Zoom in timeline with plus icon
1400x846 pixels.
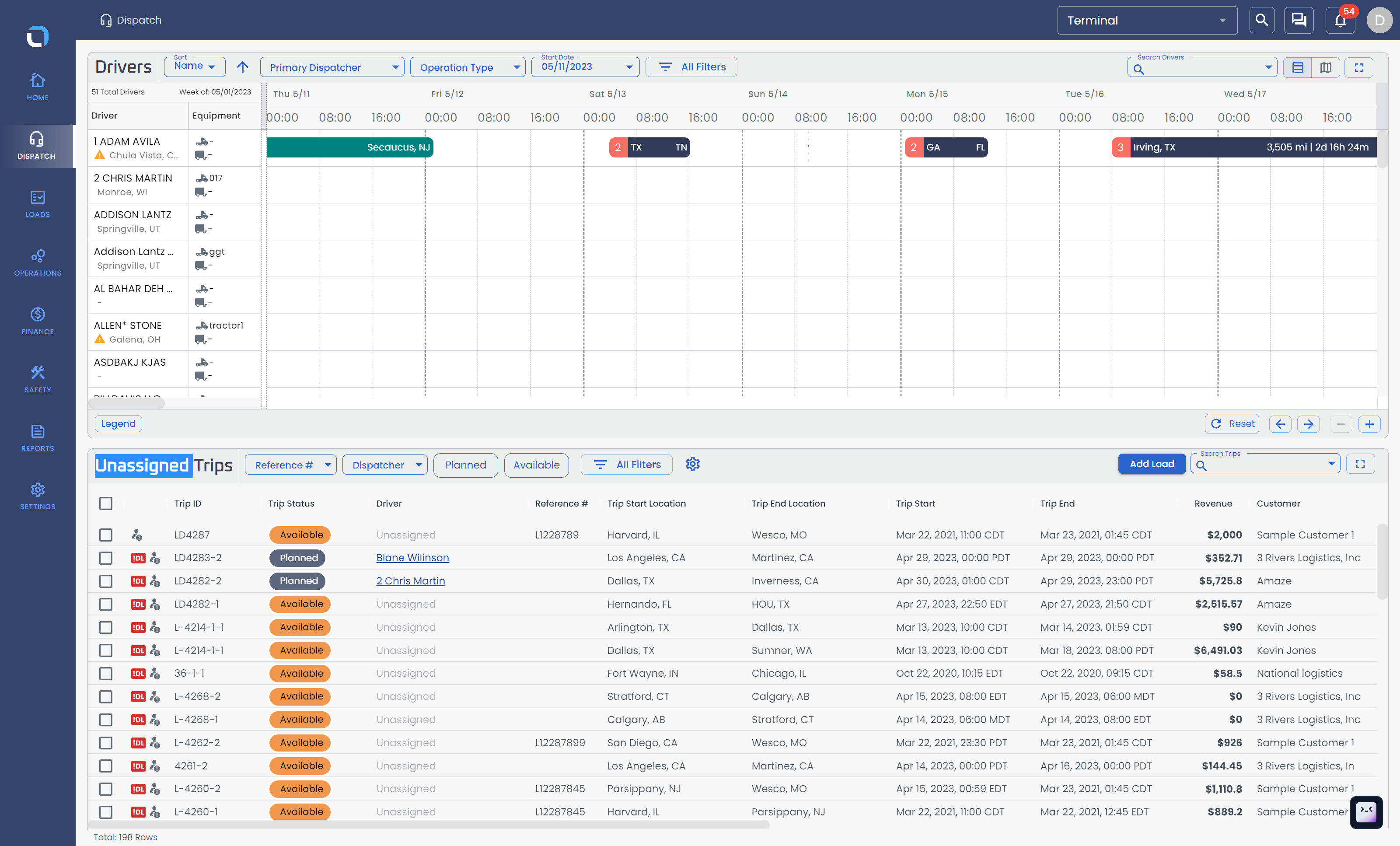pos(1369,424)
